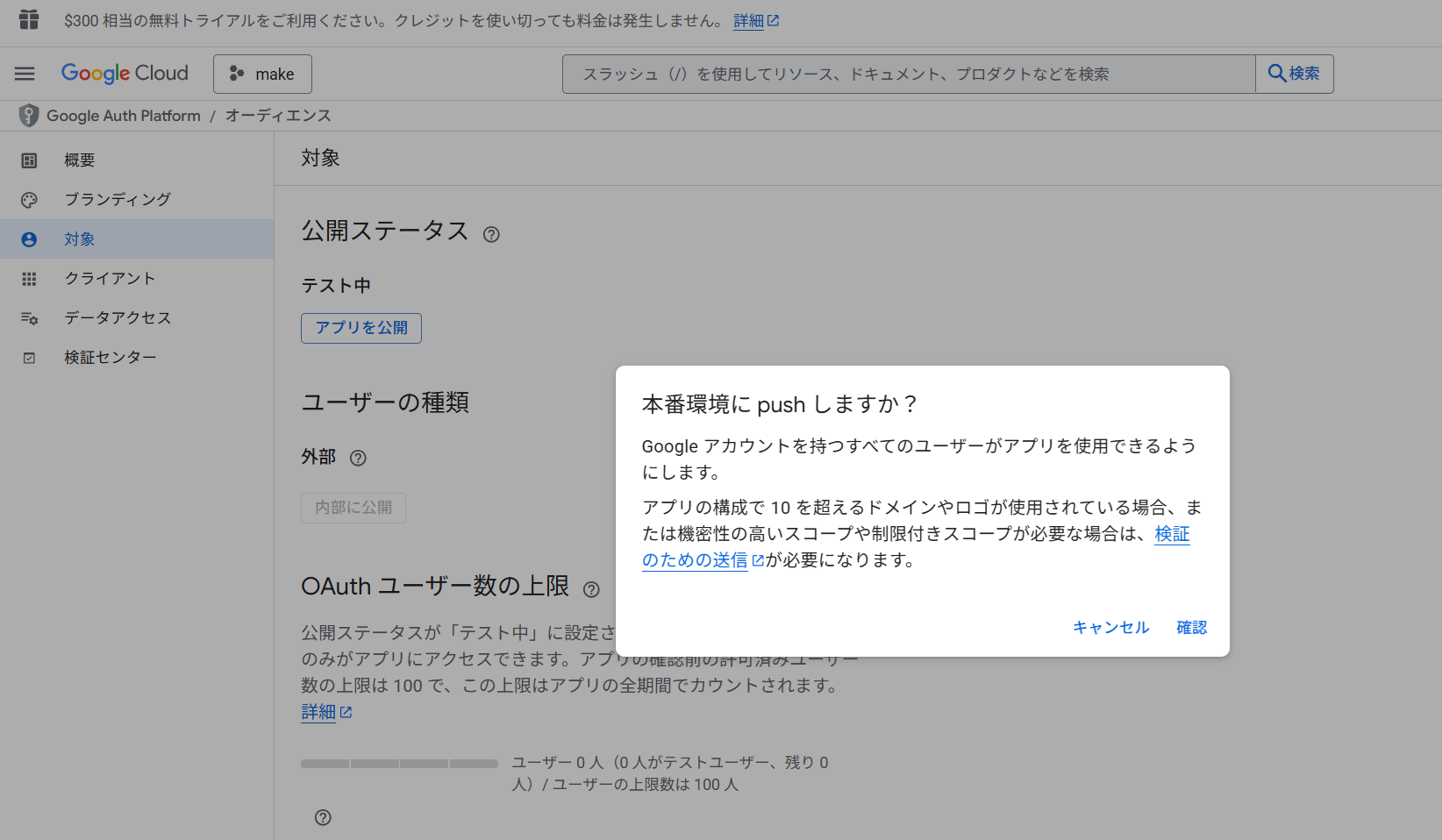The height and width of the screenshot is (840, 1442).
Task: Click the 検索 search button
Action: (1295, 74)
